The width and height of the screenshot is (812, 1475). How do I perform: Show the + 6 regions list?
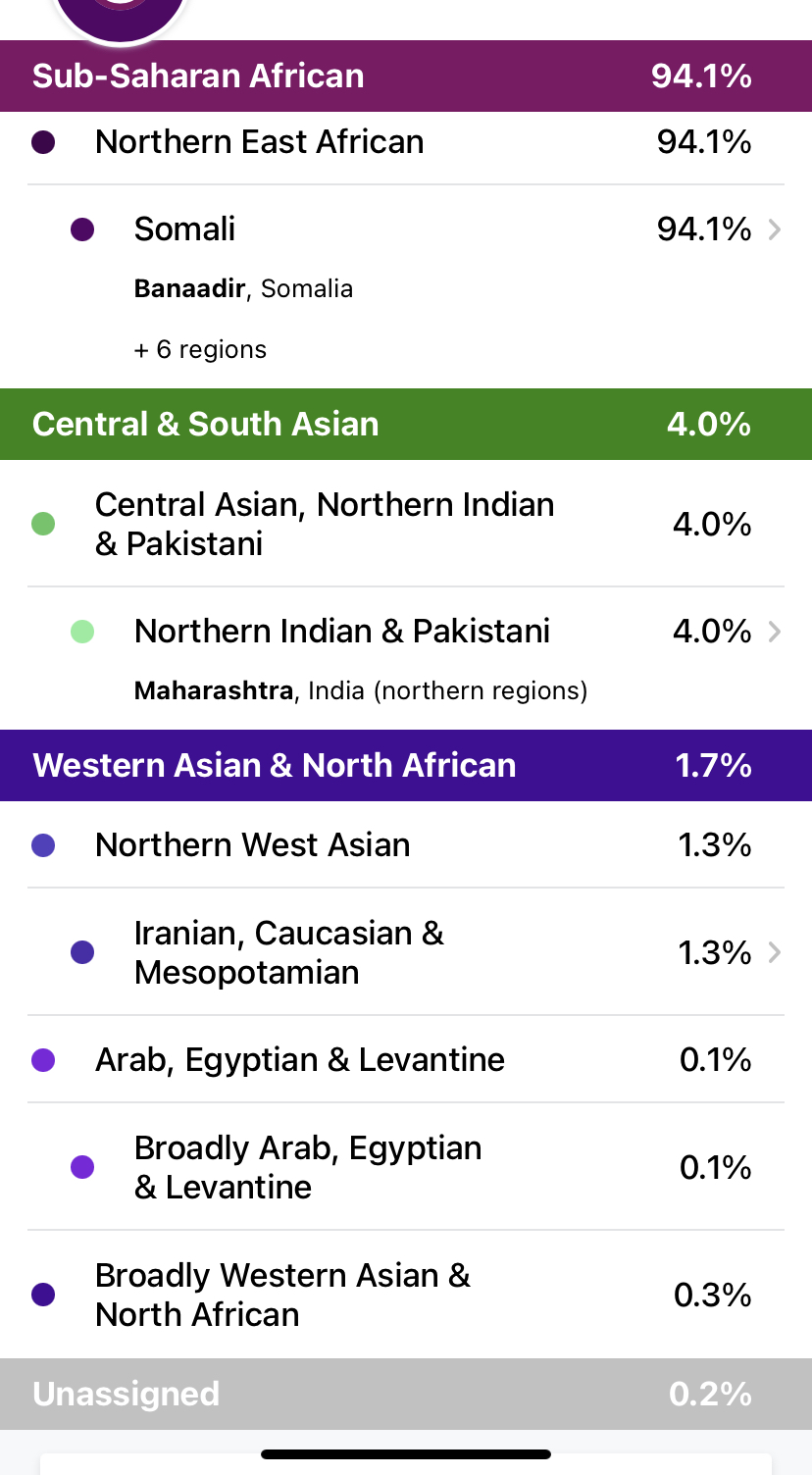pyautogui.click(x=200, y=350)
